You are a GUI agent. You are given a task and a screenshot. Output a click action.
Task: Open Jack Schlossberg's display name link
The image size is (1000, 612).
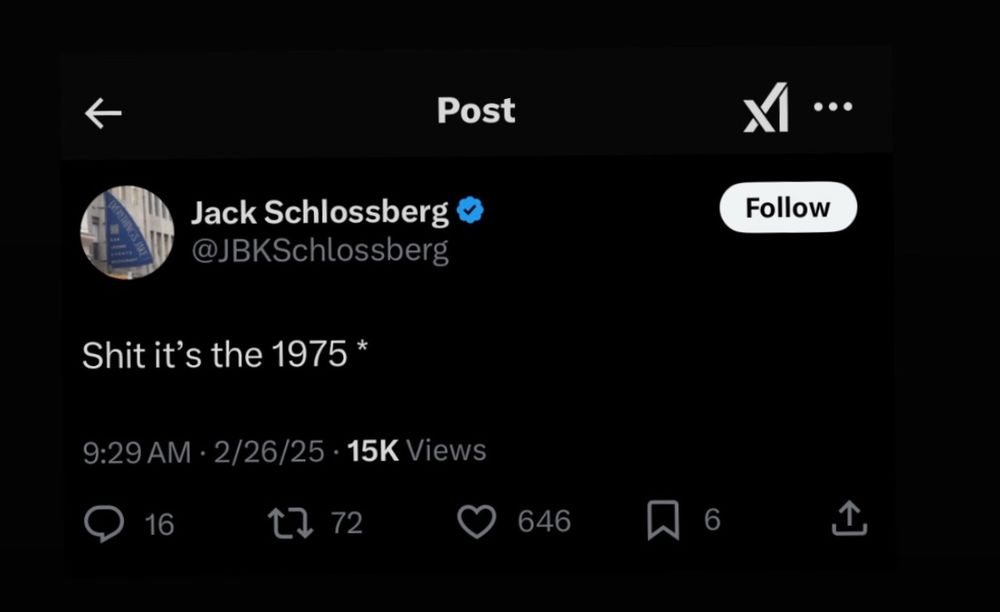tap(320, 212)
